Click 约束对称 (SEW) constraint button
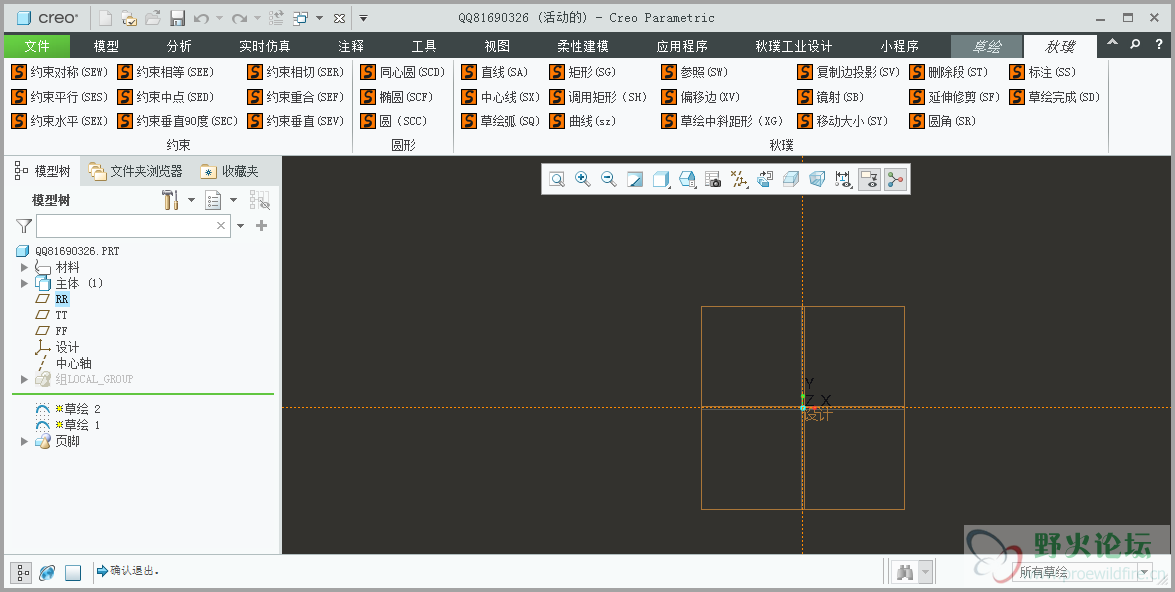The width and height of the screenshot is (1175, 592). coord(60,72)
